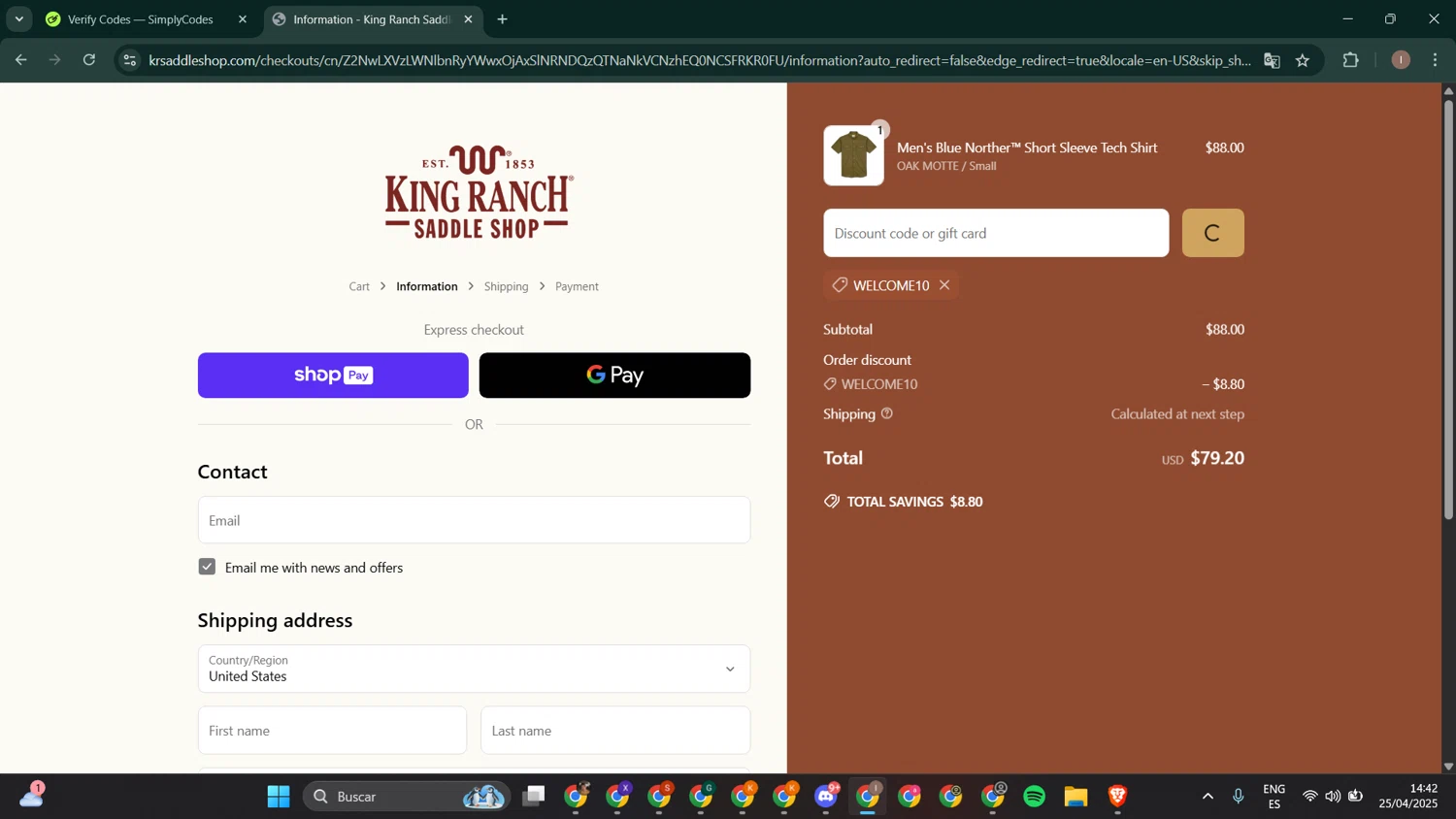
Task: Click the microphone tray icon
Action: point(1239,797)
